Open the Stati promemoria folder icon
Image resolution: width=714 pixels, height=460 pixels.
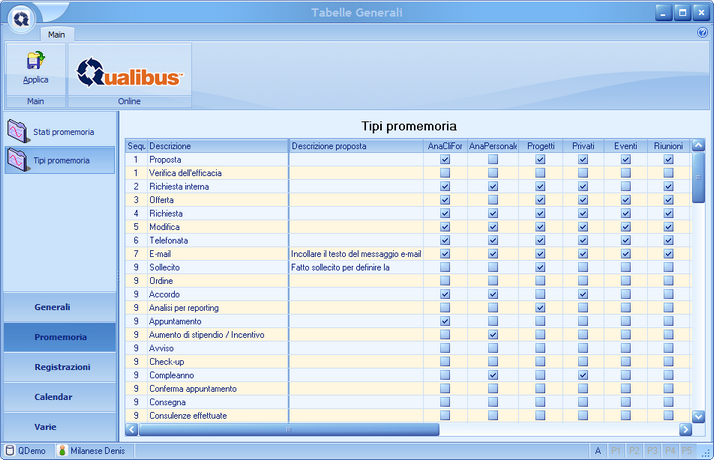pyautogui.click(x=18, y=131)
